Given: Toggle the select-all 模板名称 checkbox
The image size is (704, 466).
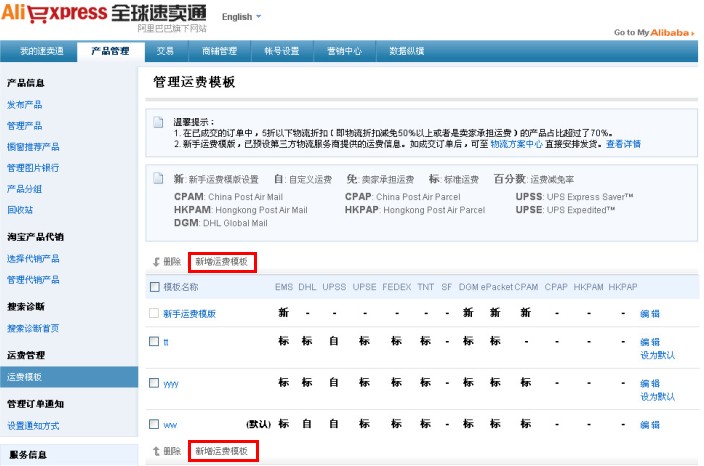Looking at the screenshot, I should (154, 287).
